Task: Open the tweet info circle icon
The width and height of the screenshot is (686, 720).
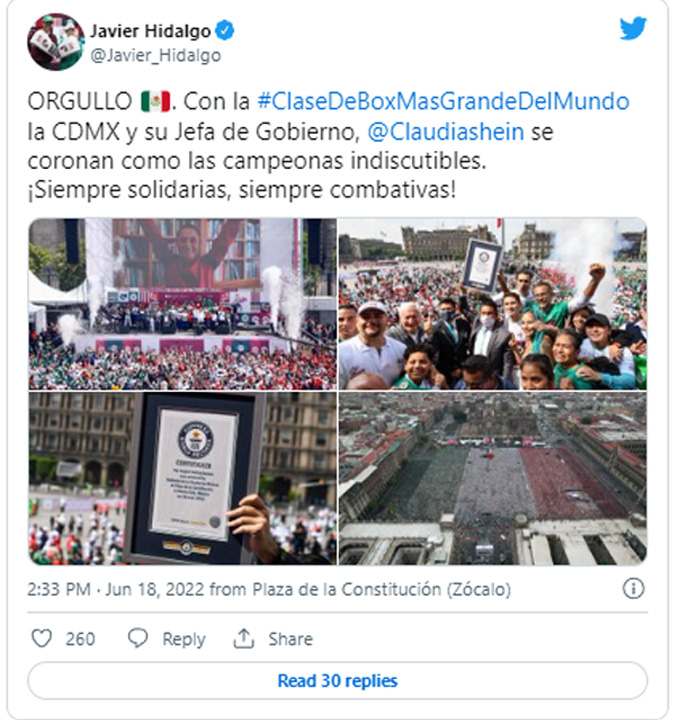Action: [x=633, y=589]
